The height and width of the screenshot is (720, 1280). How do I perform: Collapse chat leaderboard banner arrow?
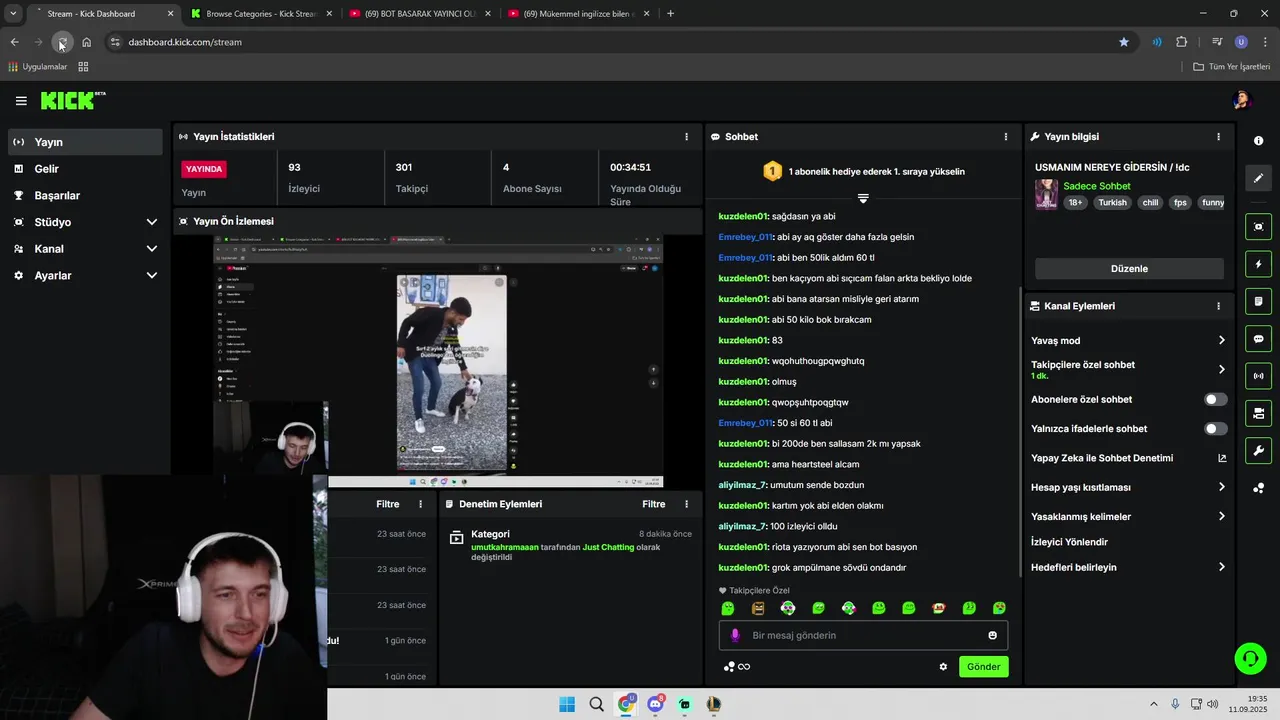[863, 198]
